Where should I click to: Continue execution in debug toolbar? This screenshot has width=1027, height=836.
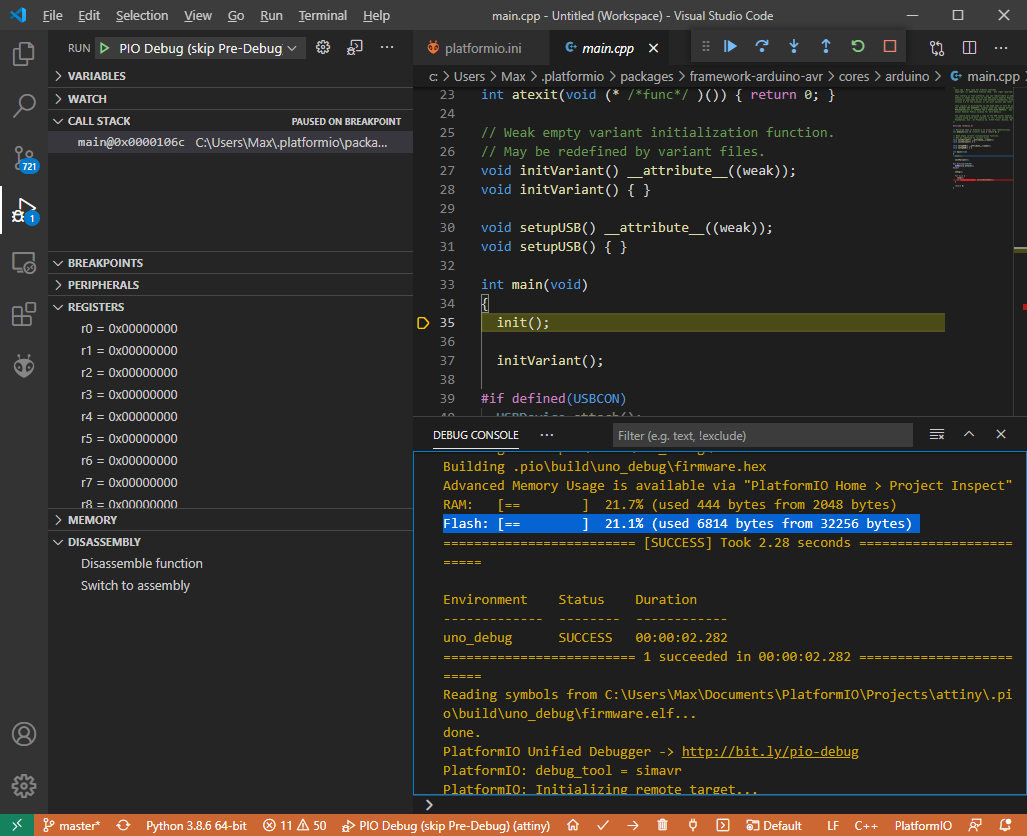730,46
